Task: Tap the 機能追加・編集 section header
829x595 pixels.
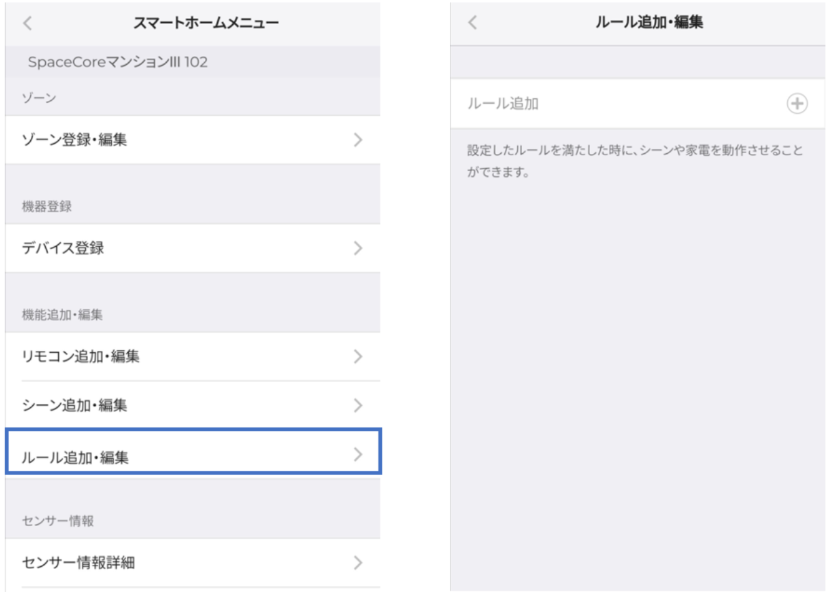Action: tap(62, 315)
